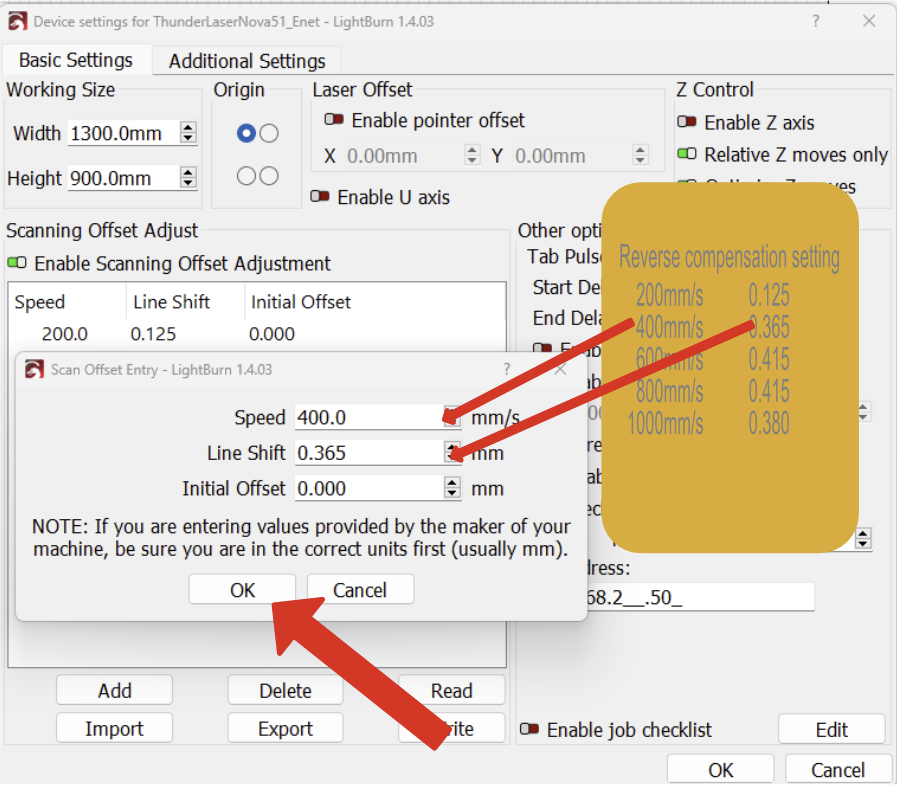Adjust Initial Offset spinner in Scan Offset Entry
Screen dimensions: 897x785
pyautogui.click(x=452, y=488)
